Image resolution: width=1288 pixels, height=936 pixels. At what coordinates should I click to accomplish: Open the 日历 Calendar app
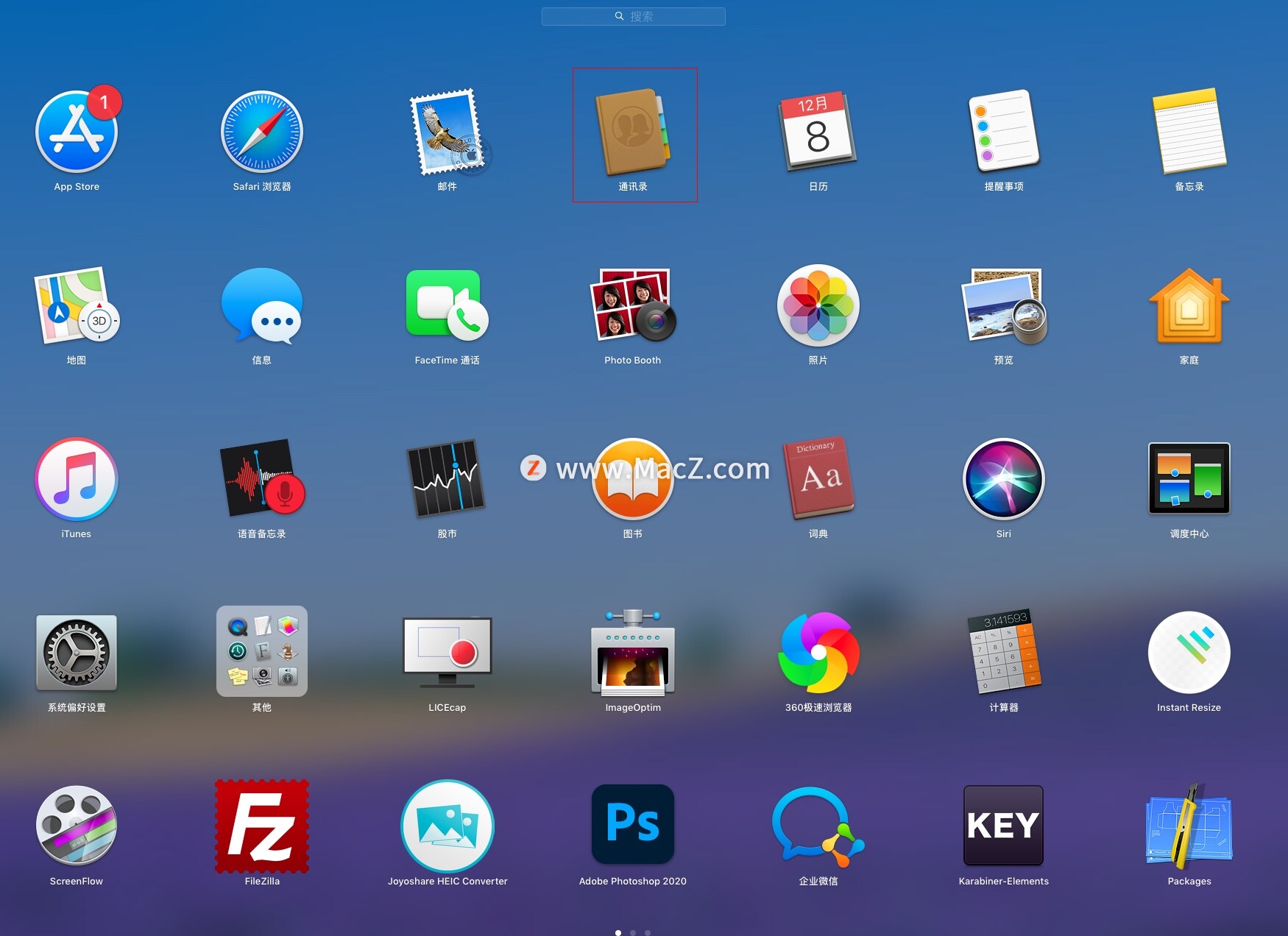point(818,132)
